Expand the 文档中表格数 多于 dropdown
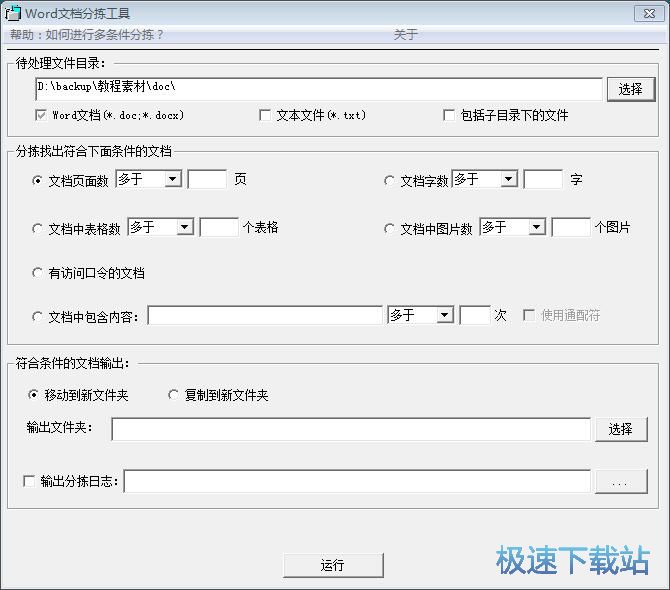This screenshot has height=590, width=670. (185, 227)
